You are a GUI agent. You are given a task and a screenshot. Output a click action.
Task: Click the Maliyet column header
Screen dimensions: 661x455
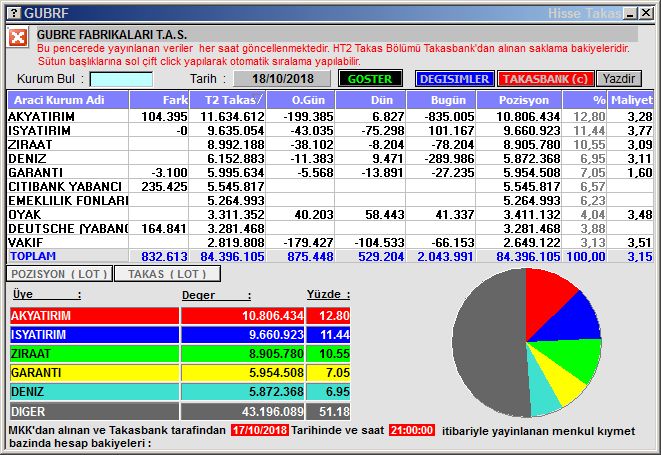(630, 100)
